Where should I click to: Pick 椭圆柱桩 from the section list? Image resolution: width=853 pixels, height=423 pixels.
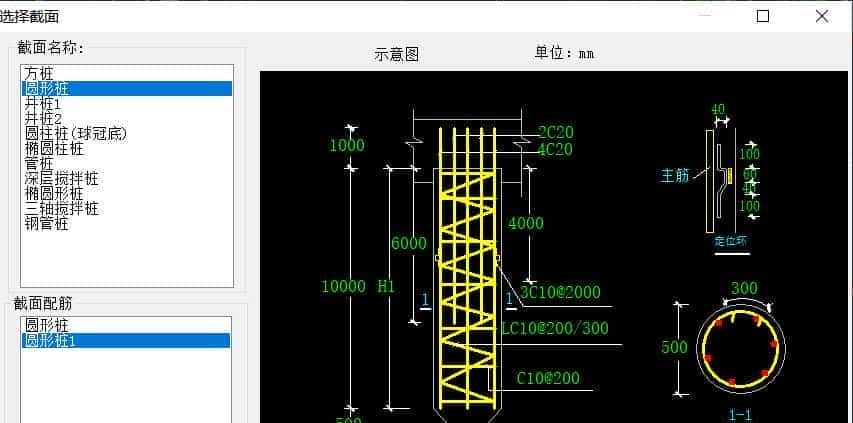[x=54, y=148]
